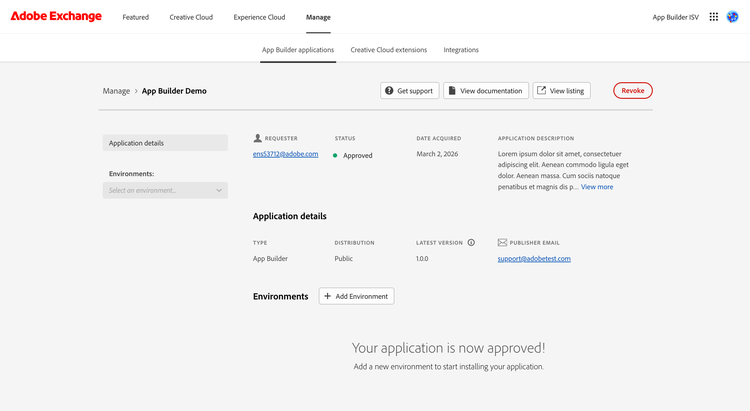Open the user profile avatar

pos(732,17)
